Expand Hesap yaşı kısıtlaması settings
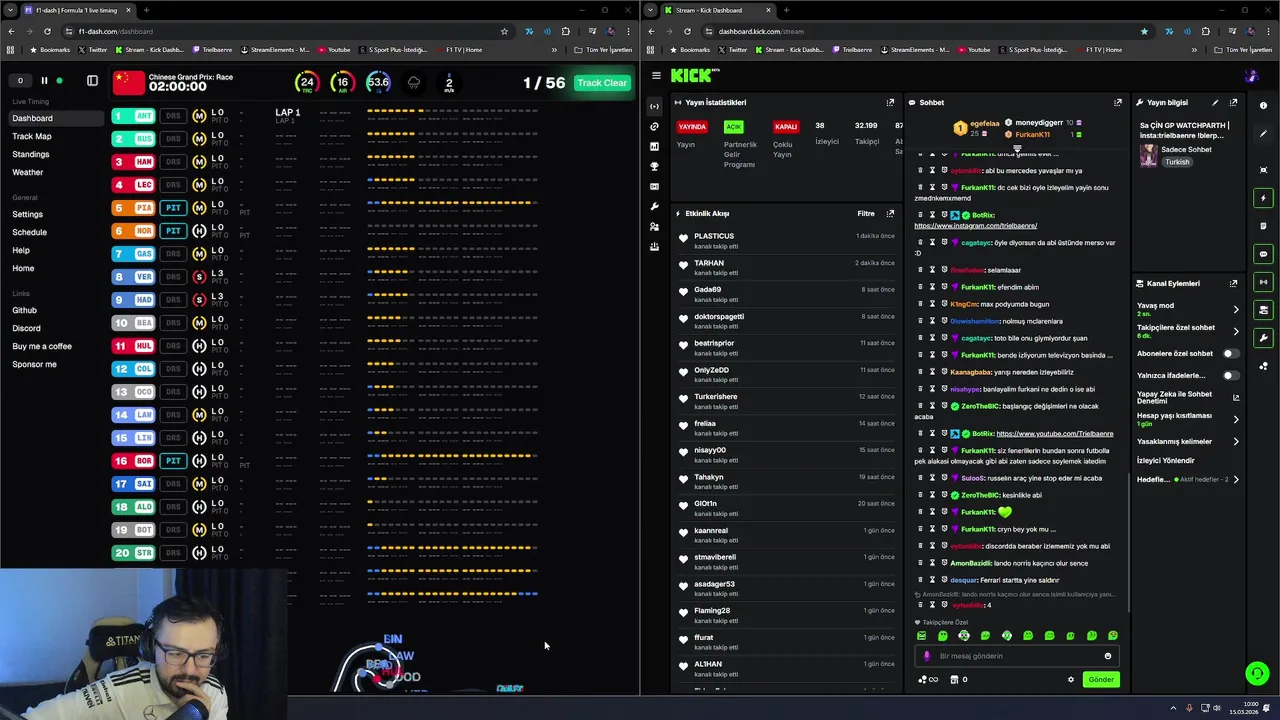 [x=1236, y=419]
